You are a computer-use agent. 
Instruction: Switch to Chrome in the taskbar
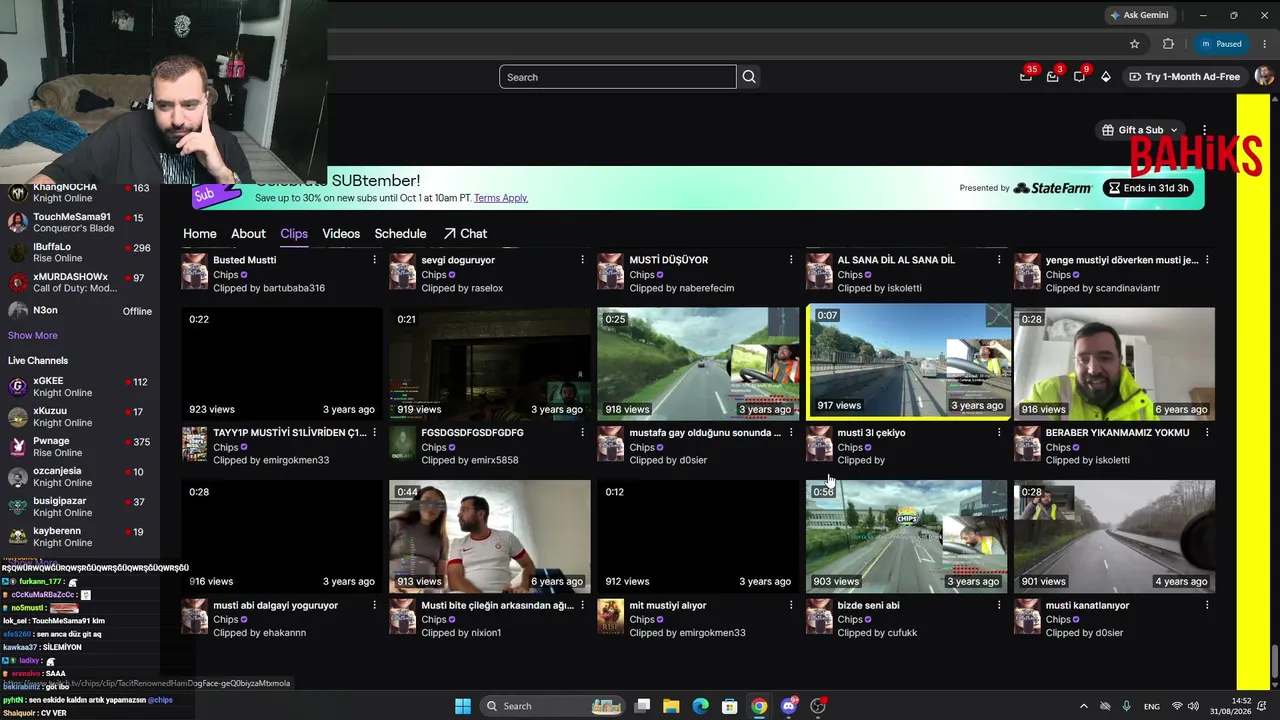coord(759,706)
